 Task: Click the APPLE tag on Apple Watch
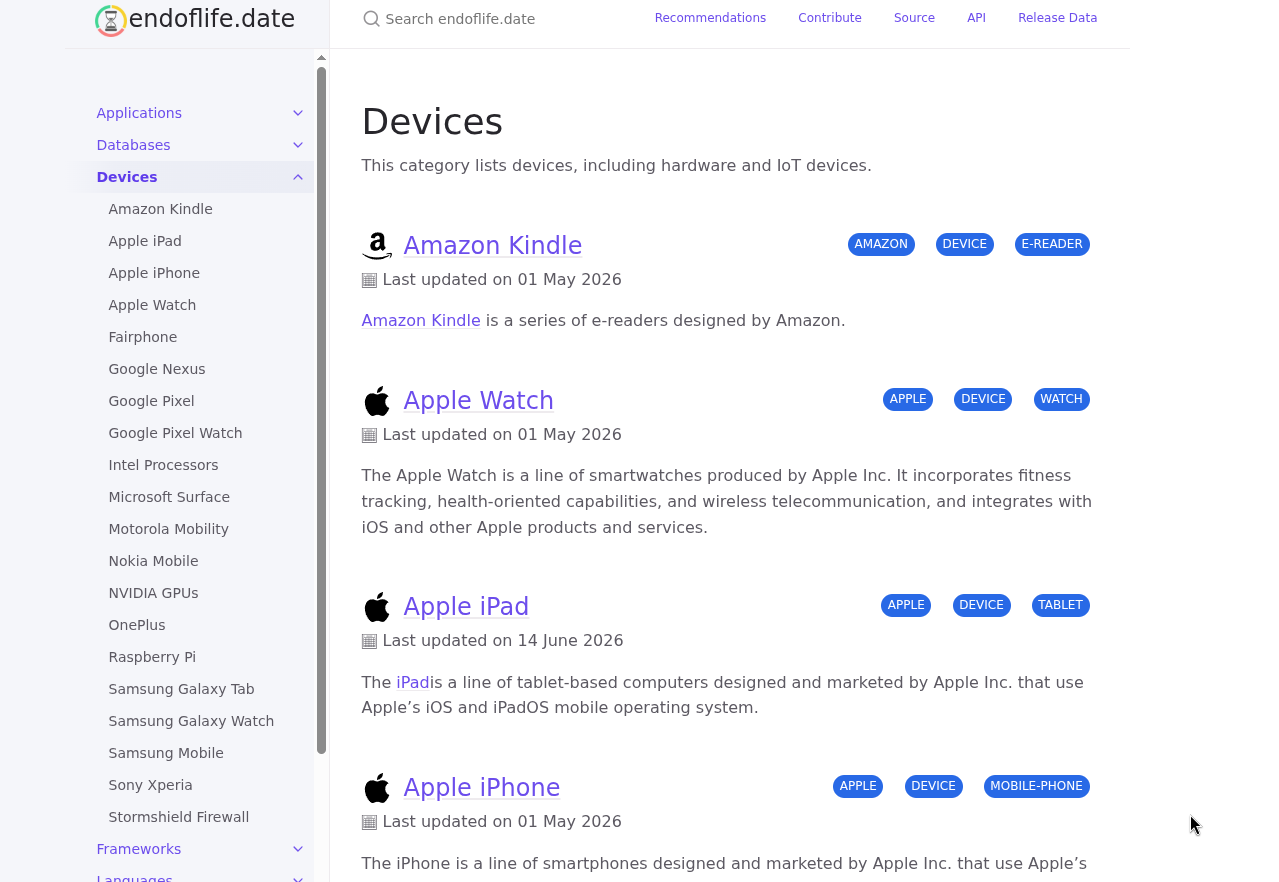[908, 399]
